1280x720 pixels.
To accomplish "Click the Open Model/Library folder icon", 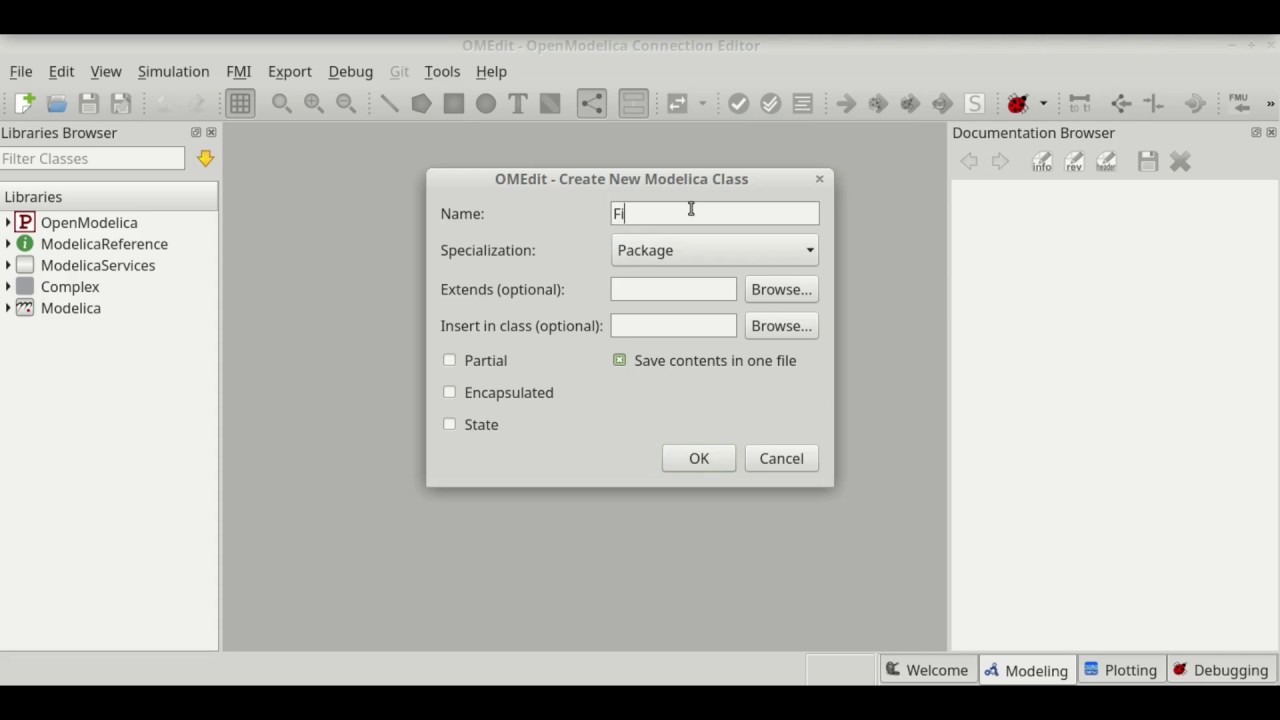I will pos(57,103).
